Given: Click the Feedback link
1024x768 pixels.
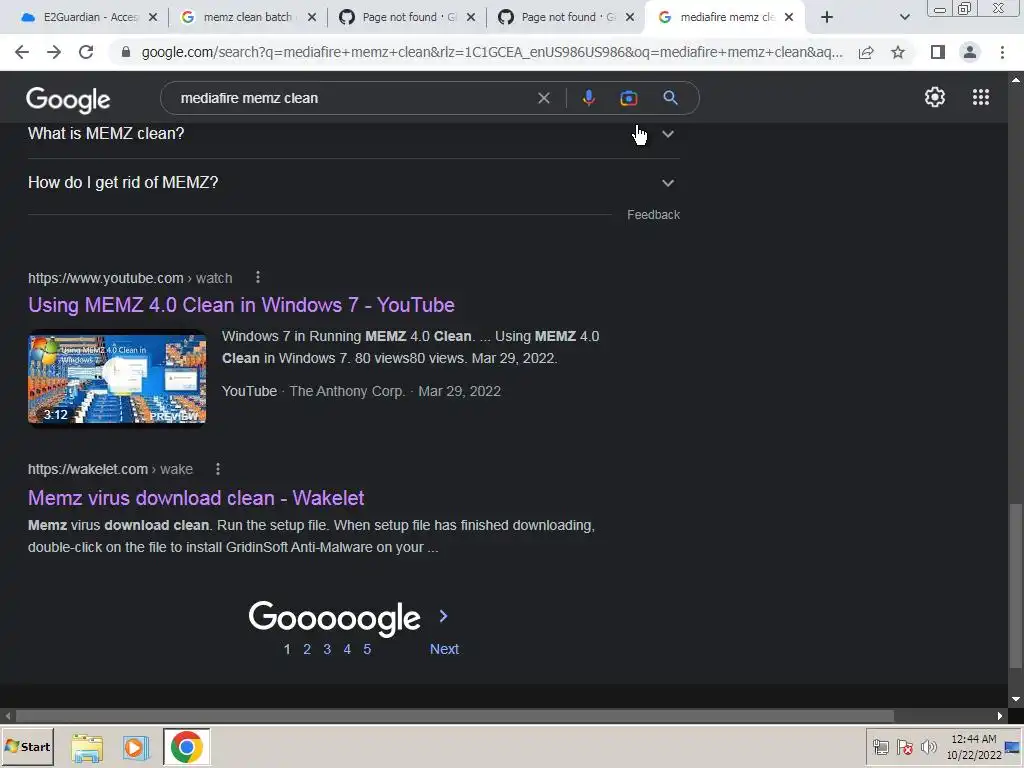Looking at the screenshot, I should click(x=653, y=215).
